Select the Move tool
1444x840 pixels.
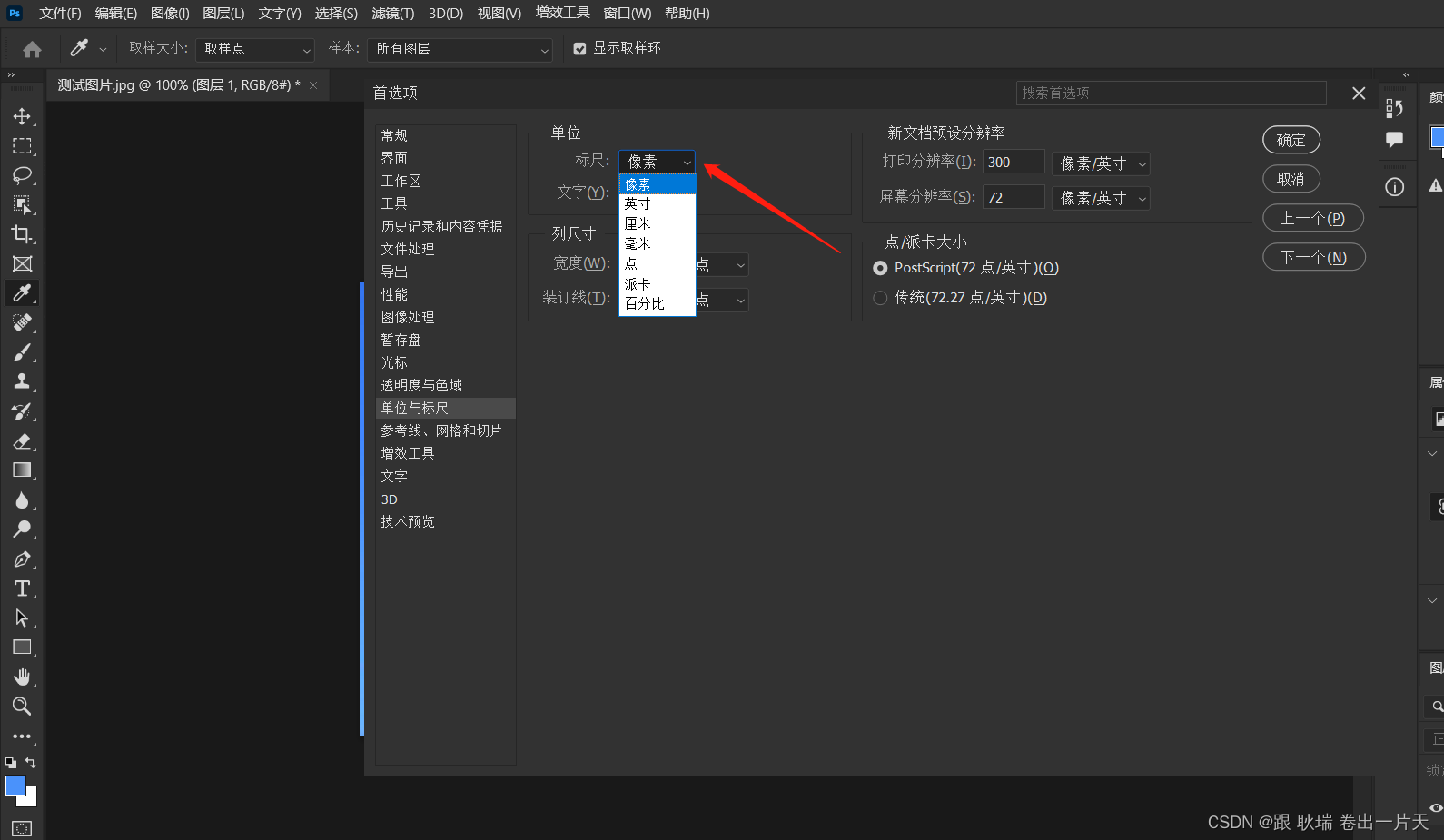click(x=22, y=116)
